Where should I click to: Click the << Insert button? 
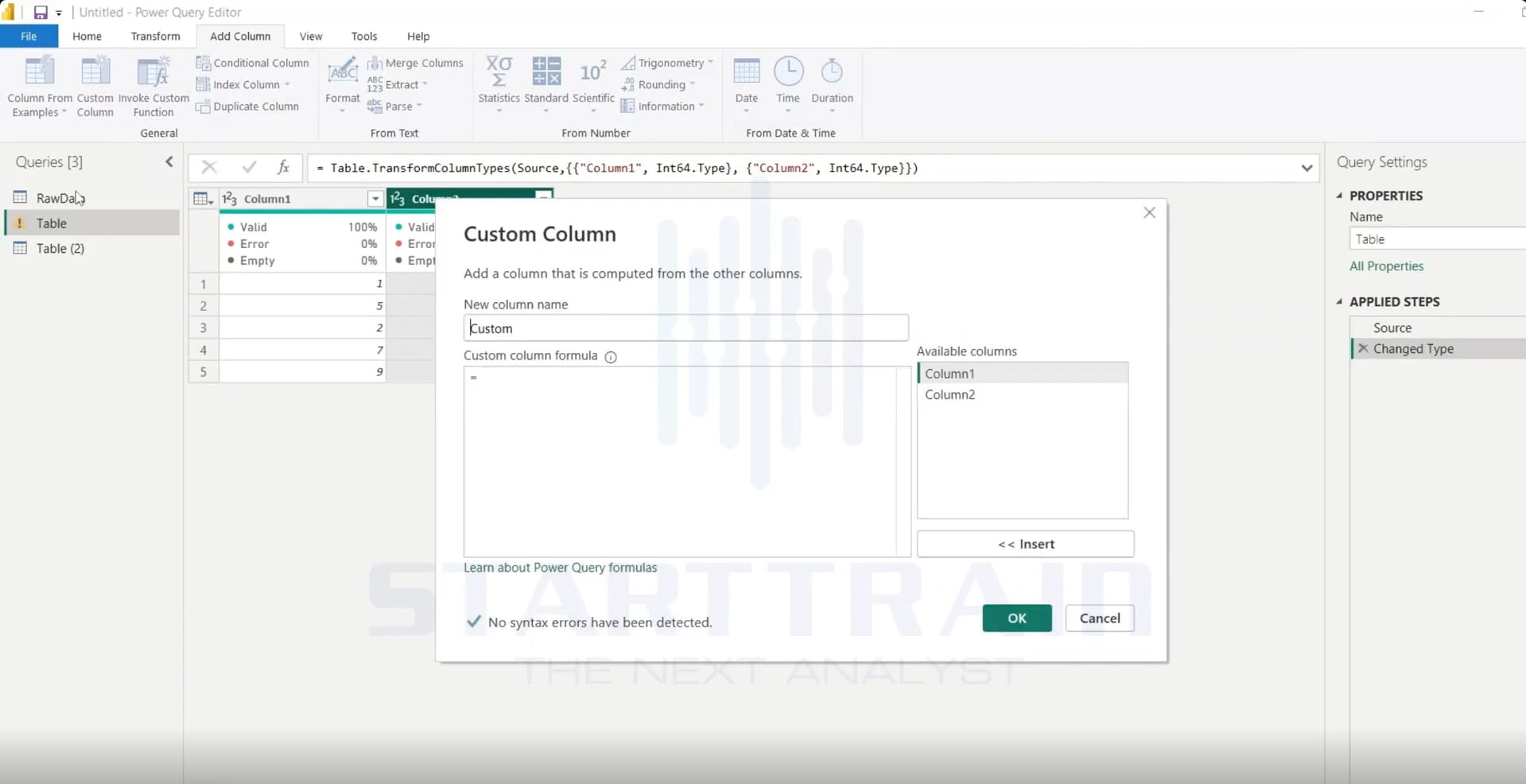(x=1026, y=545)
